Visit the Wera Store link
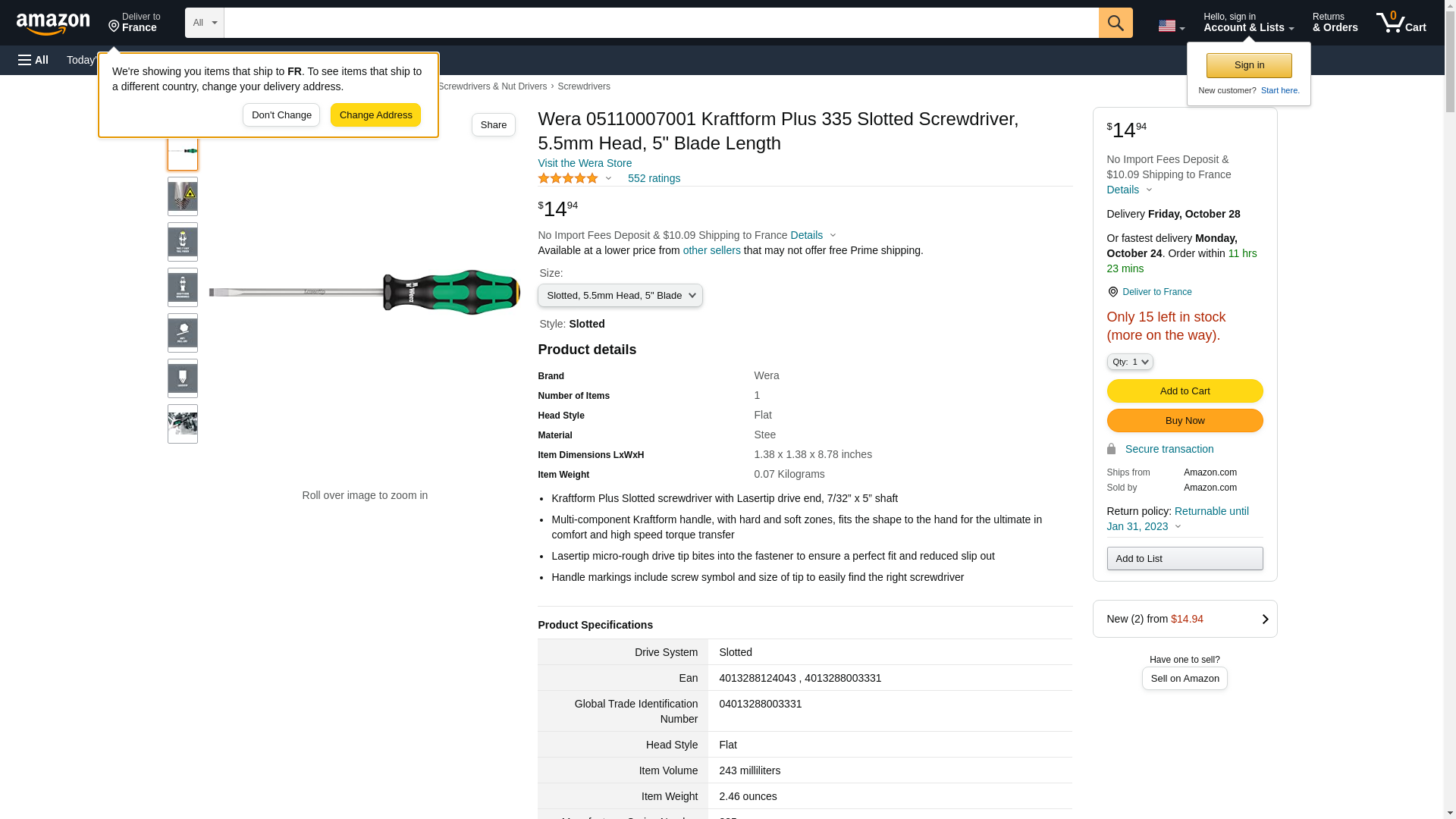The height and width of the screenshot is (819, 1456). click(x=585, y=163)
